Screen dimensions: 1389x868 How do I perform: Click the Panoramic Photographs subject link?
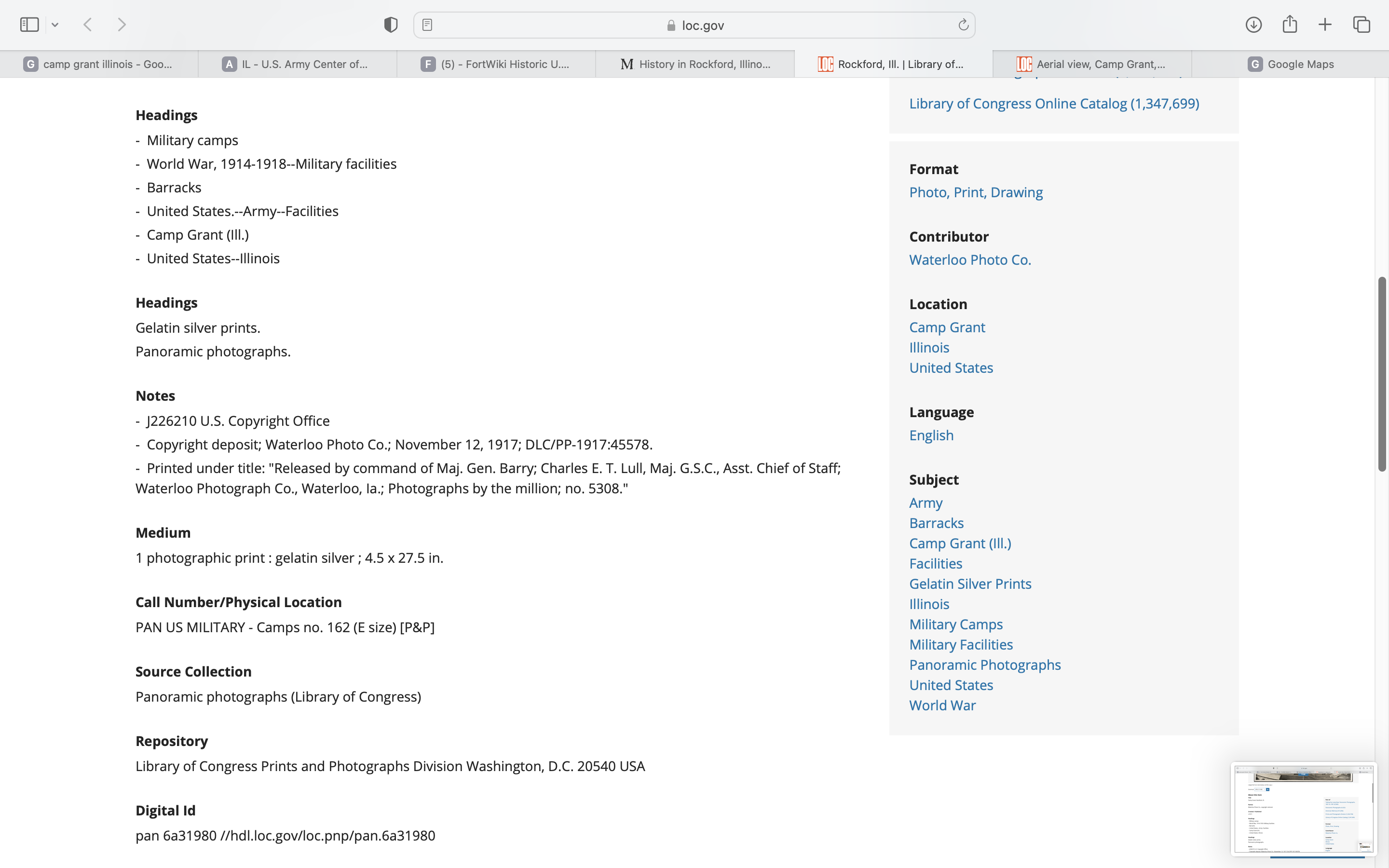[x=984, y=665]
